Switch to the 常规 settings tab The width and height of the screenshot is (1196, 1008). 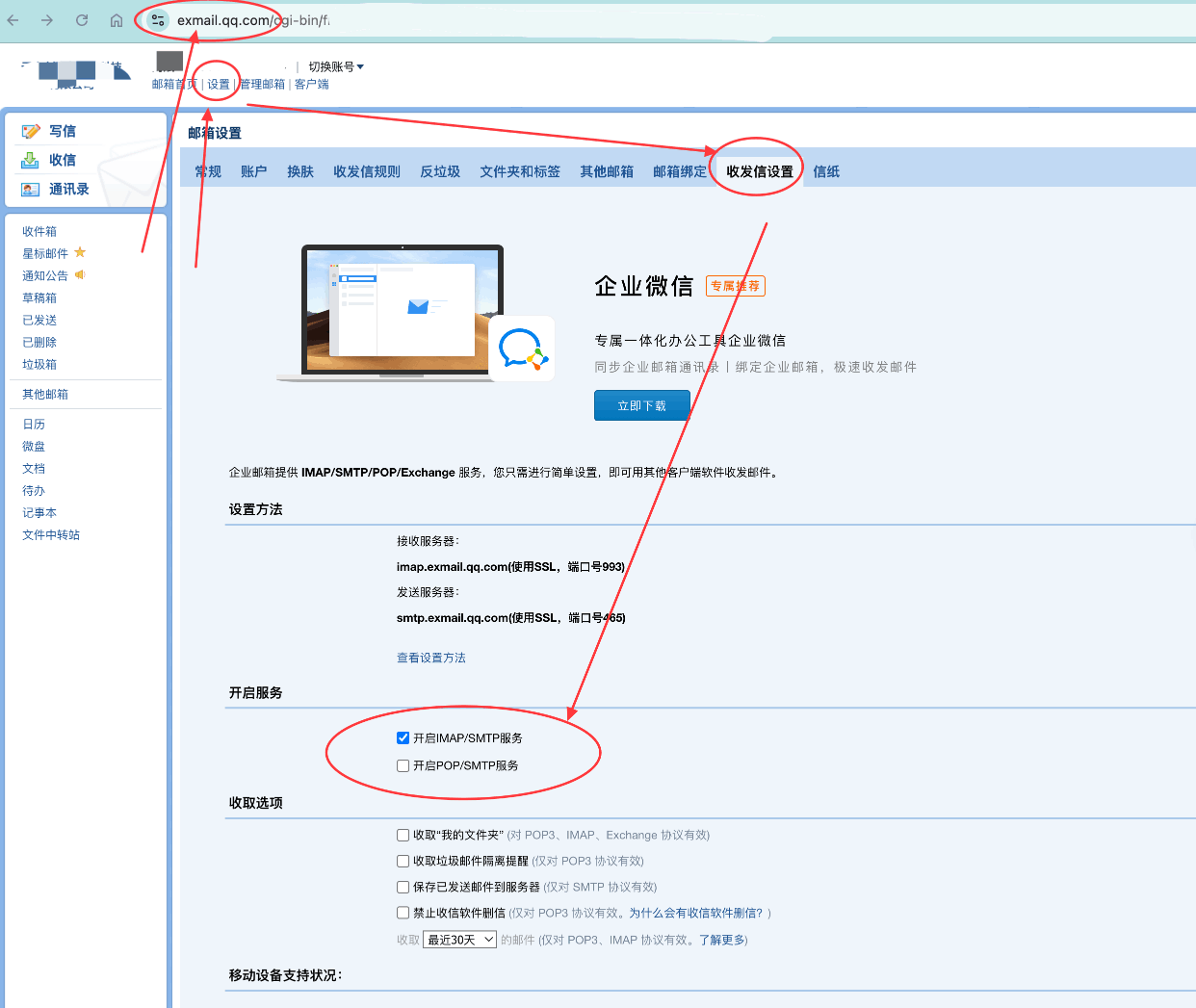tap(207, 170)
